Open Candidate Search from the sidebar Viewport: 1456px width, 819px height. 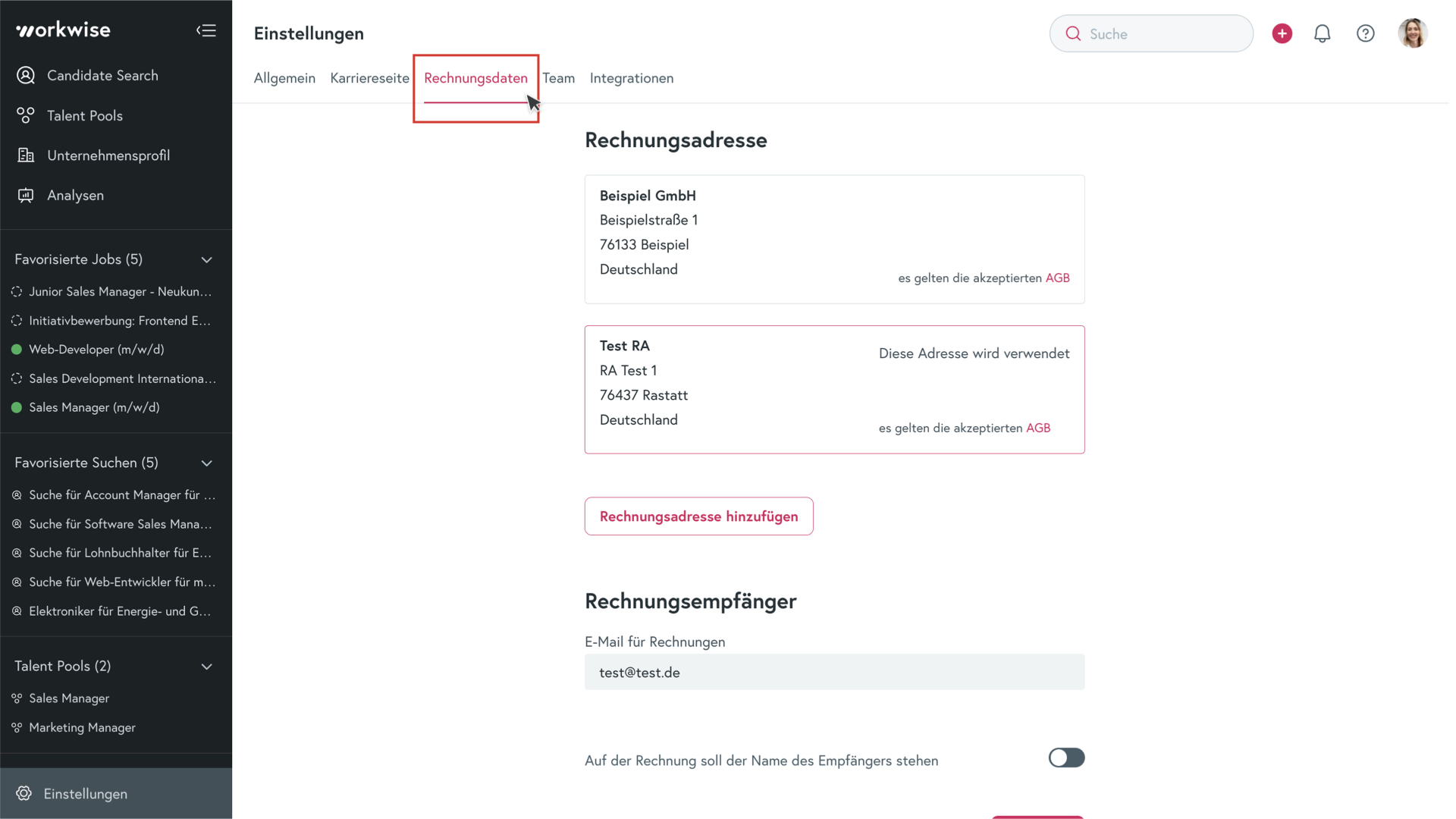103,75
